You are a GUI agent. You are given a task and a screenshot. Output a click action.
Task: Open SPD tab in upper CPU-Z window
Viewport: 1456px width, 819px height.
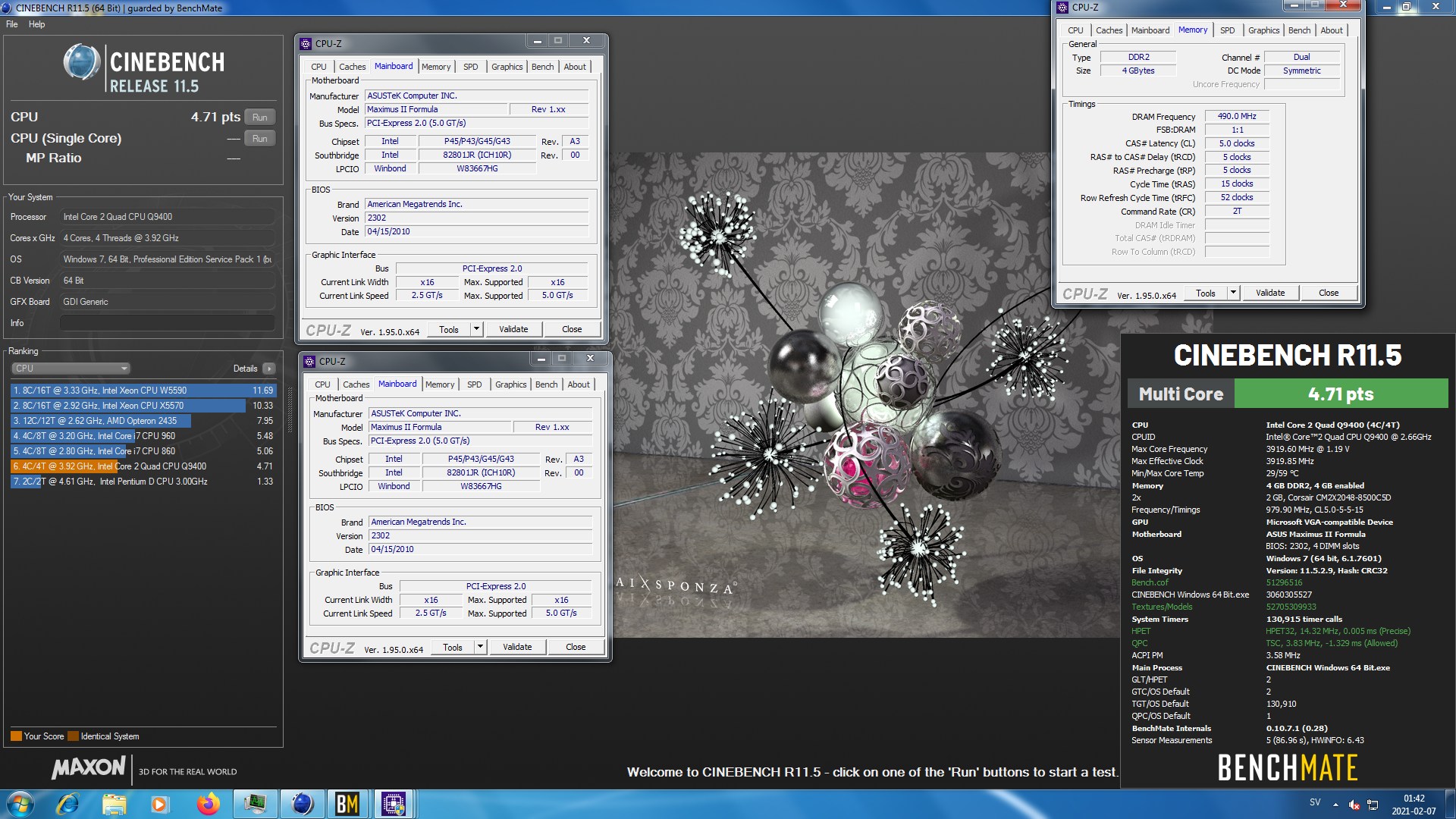point(471,67)
